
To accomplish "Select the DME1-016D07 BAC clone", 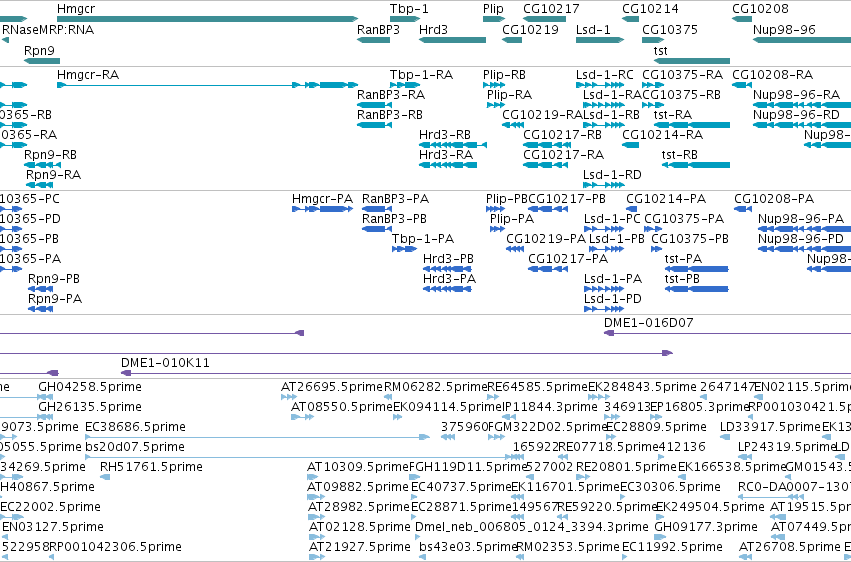I will coord(727,333).
